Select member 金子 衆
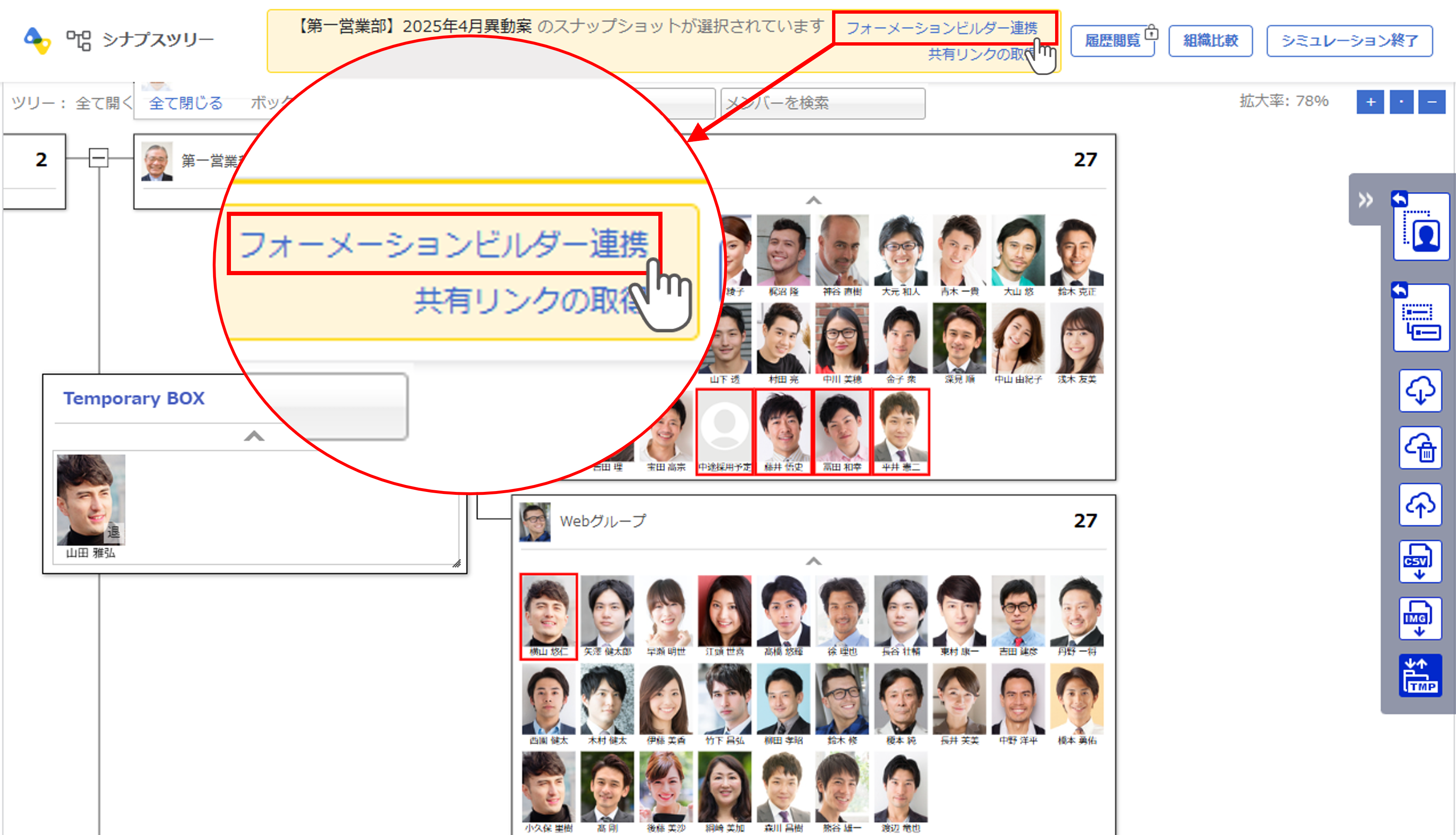Viewport: 1456px width, 835px height. 901,344
